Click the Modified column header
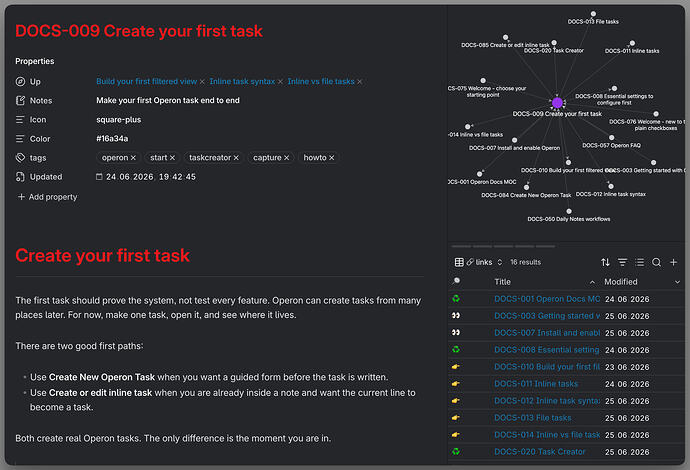 620,282
